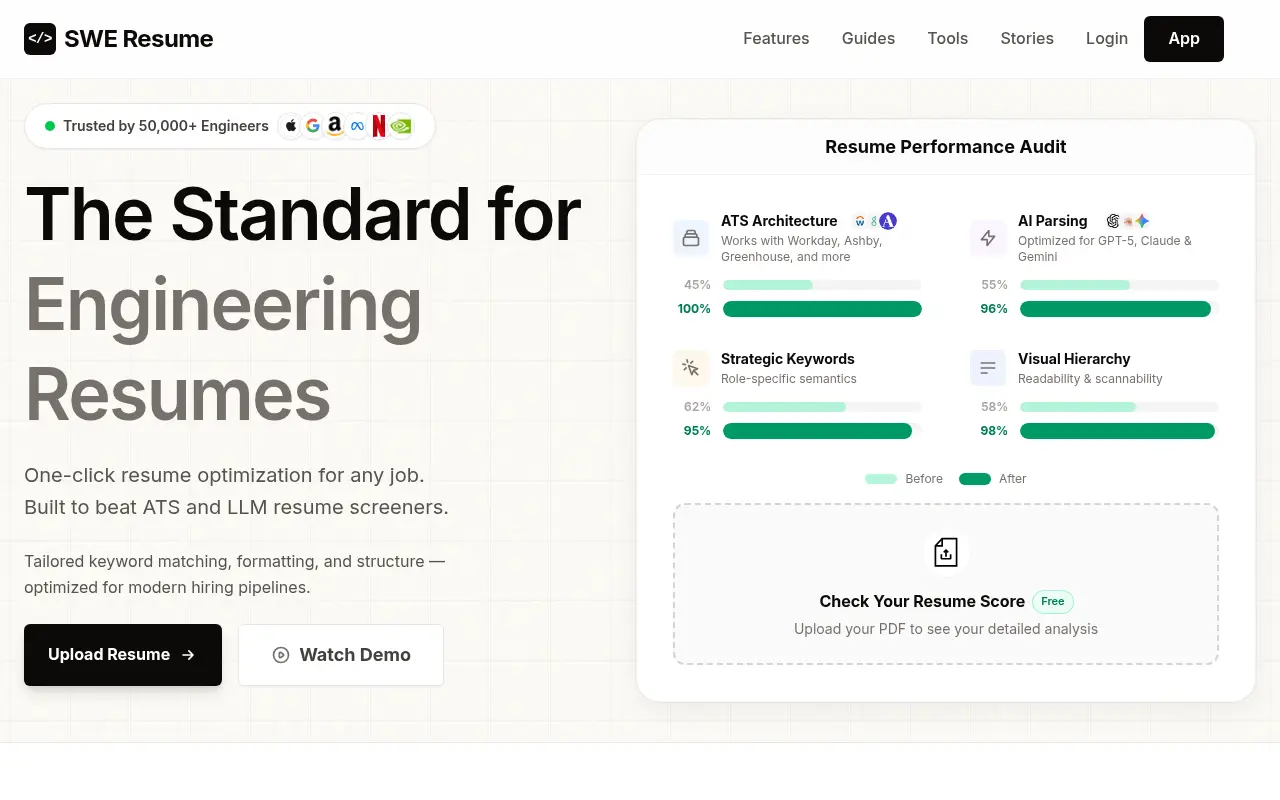
Task: Click the Apple logo in trusted badge
Action: [291, 126]
